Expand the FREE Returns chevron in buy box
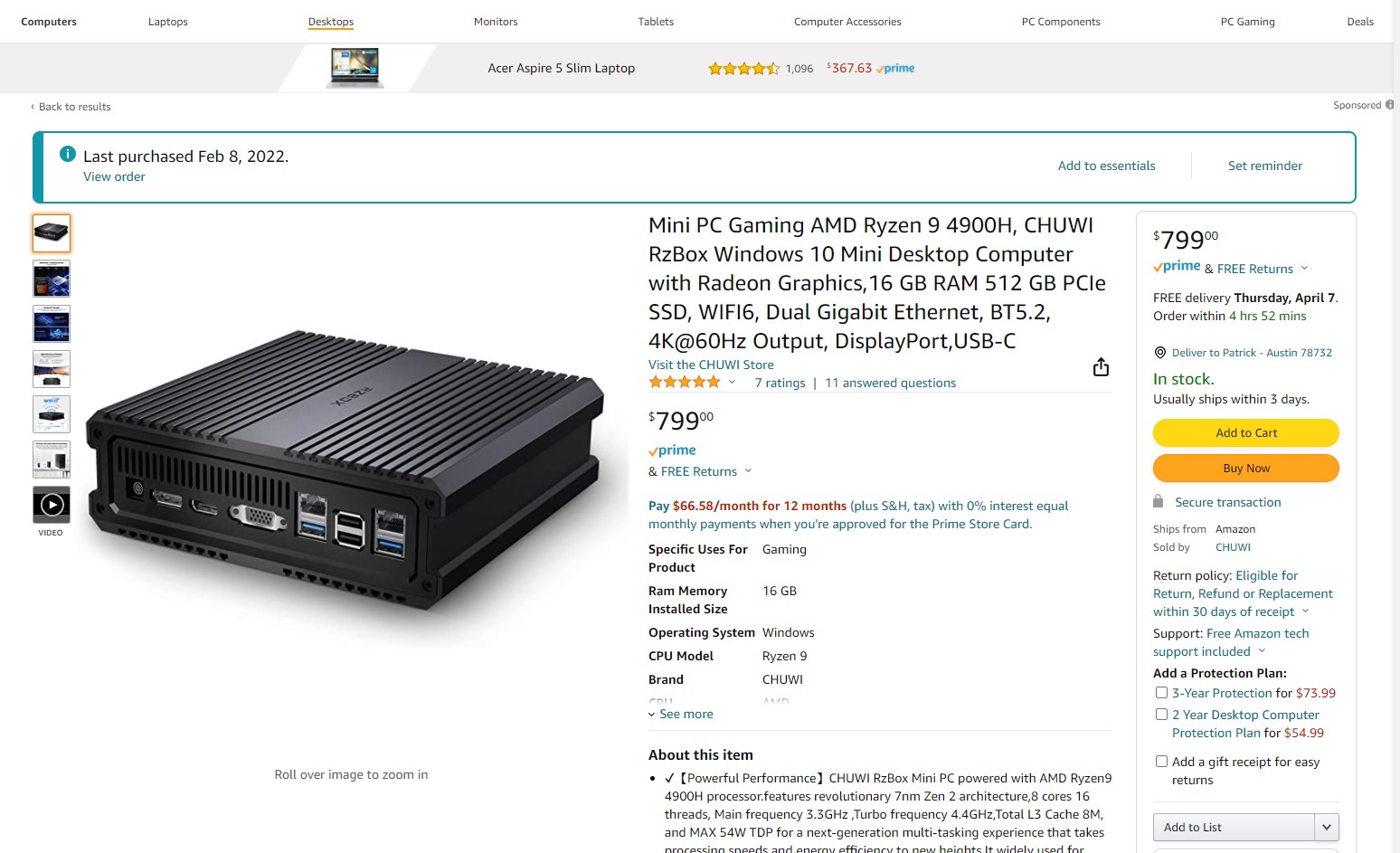The image size is (1400, 853). click(x=1304, y=268)
